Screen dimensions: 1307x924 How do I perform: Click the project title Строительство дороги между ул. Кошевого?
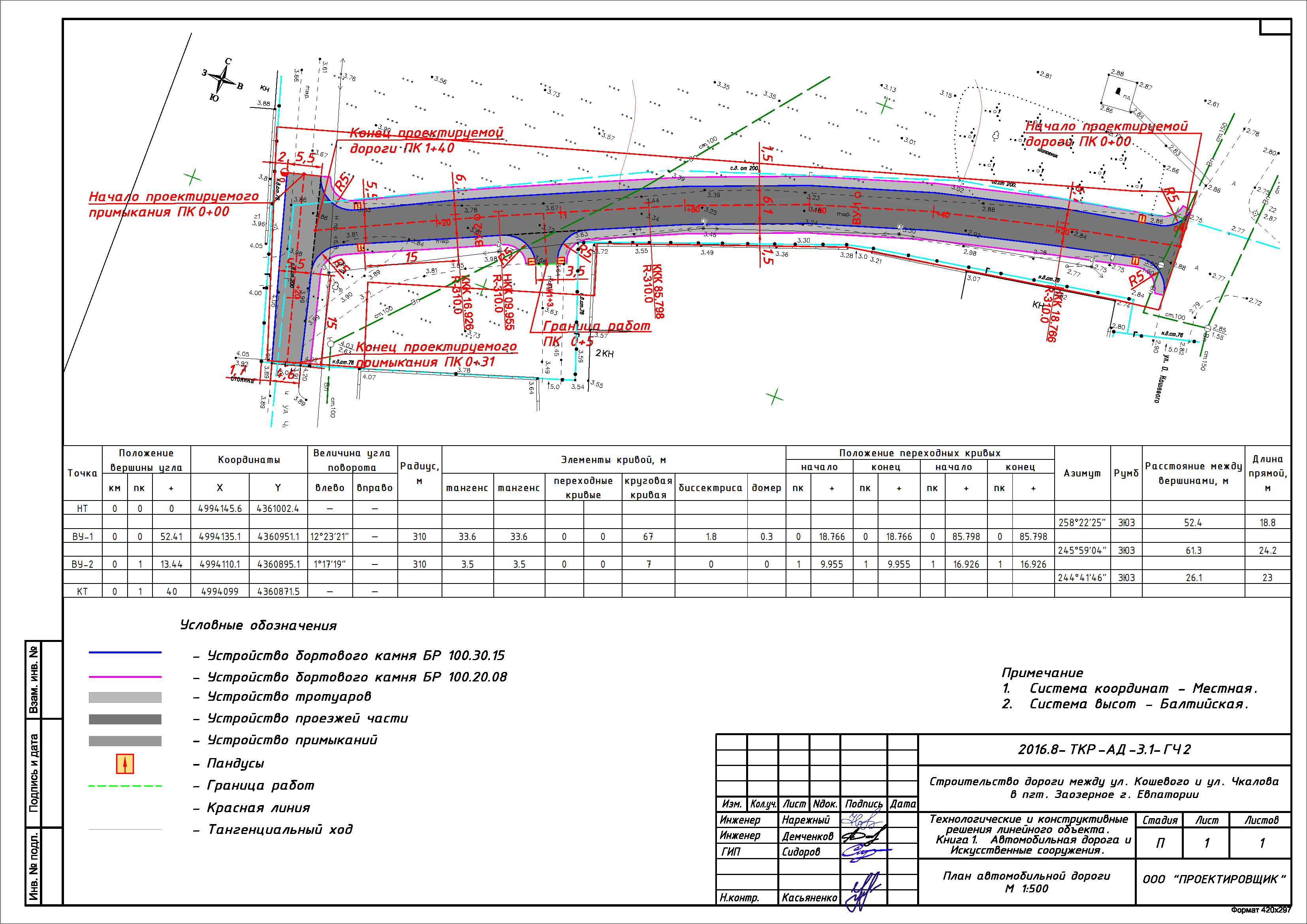(1104, 787)
